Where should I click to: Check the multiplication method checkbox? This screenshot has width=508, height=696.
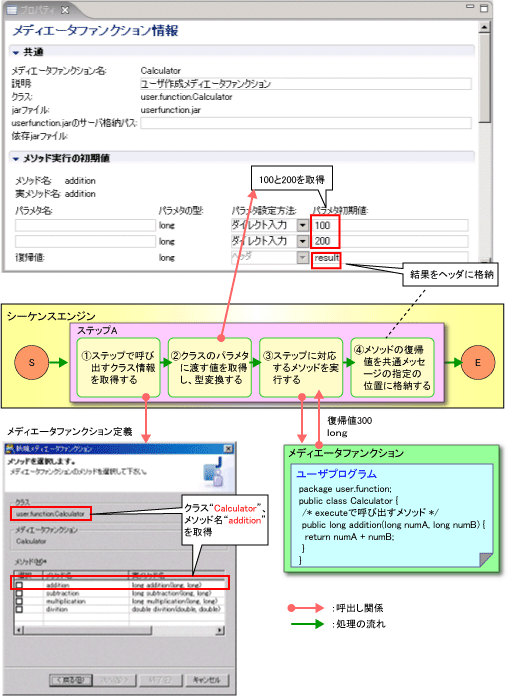pyautogui.click(x=19, y=601)
